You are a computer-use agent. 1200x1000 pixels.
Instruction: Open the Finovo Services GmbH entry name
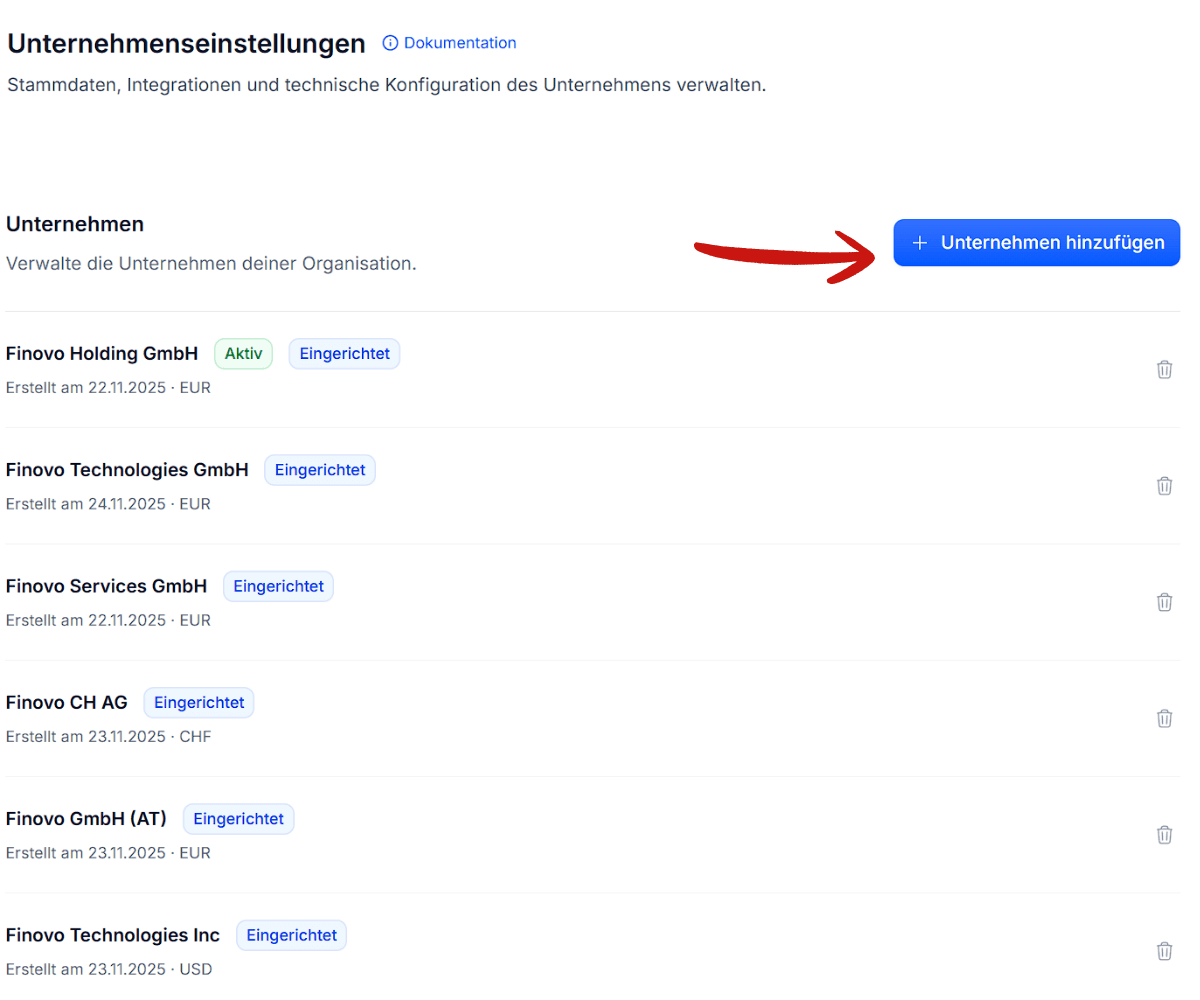pyautogui.click(x=106, y=586)
